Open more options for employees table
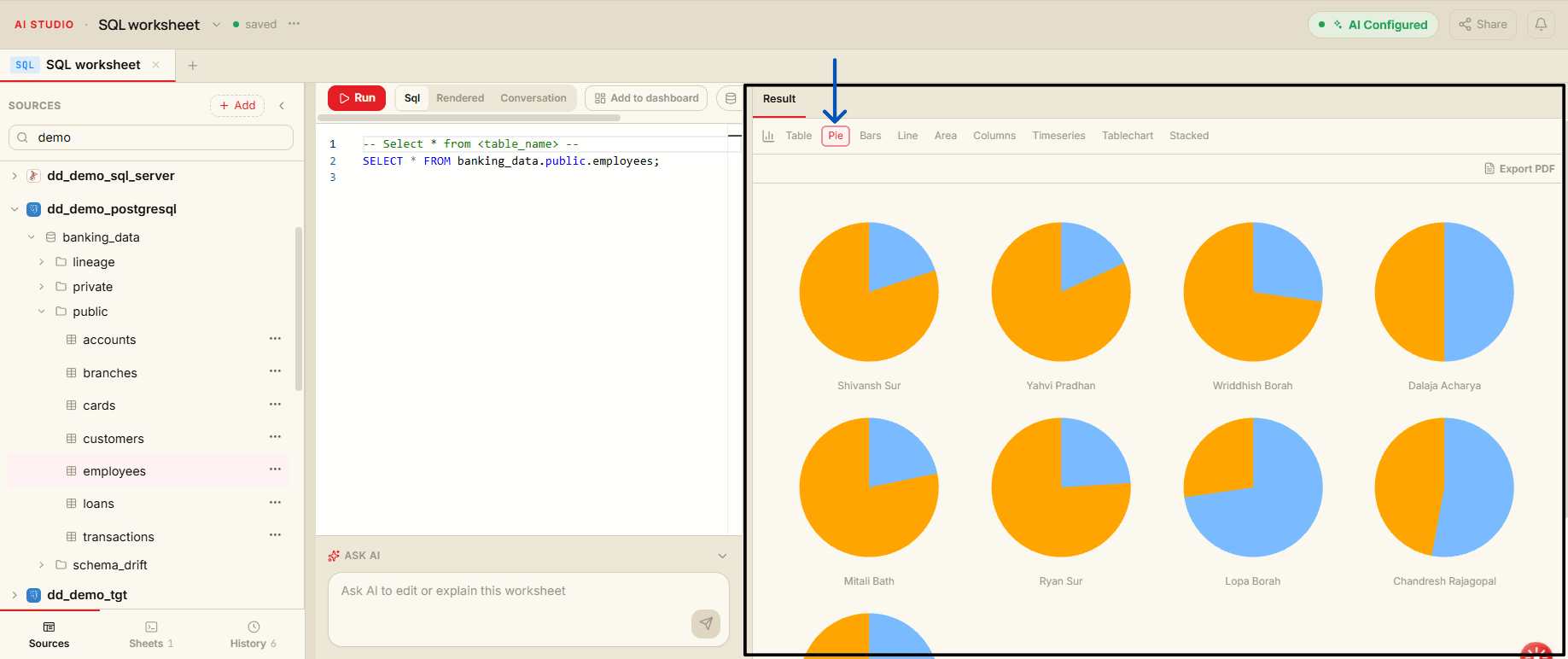The image size is (1568, 659). coord(275,469)
